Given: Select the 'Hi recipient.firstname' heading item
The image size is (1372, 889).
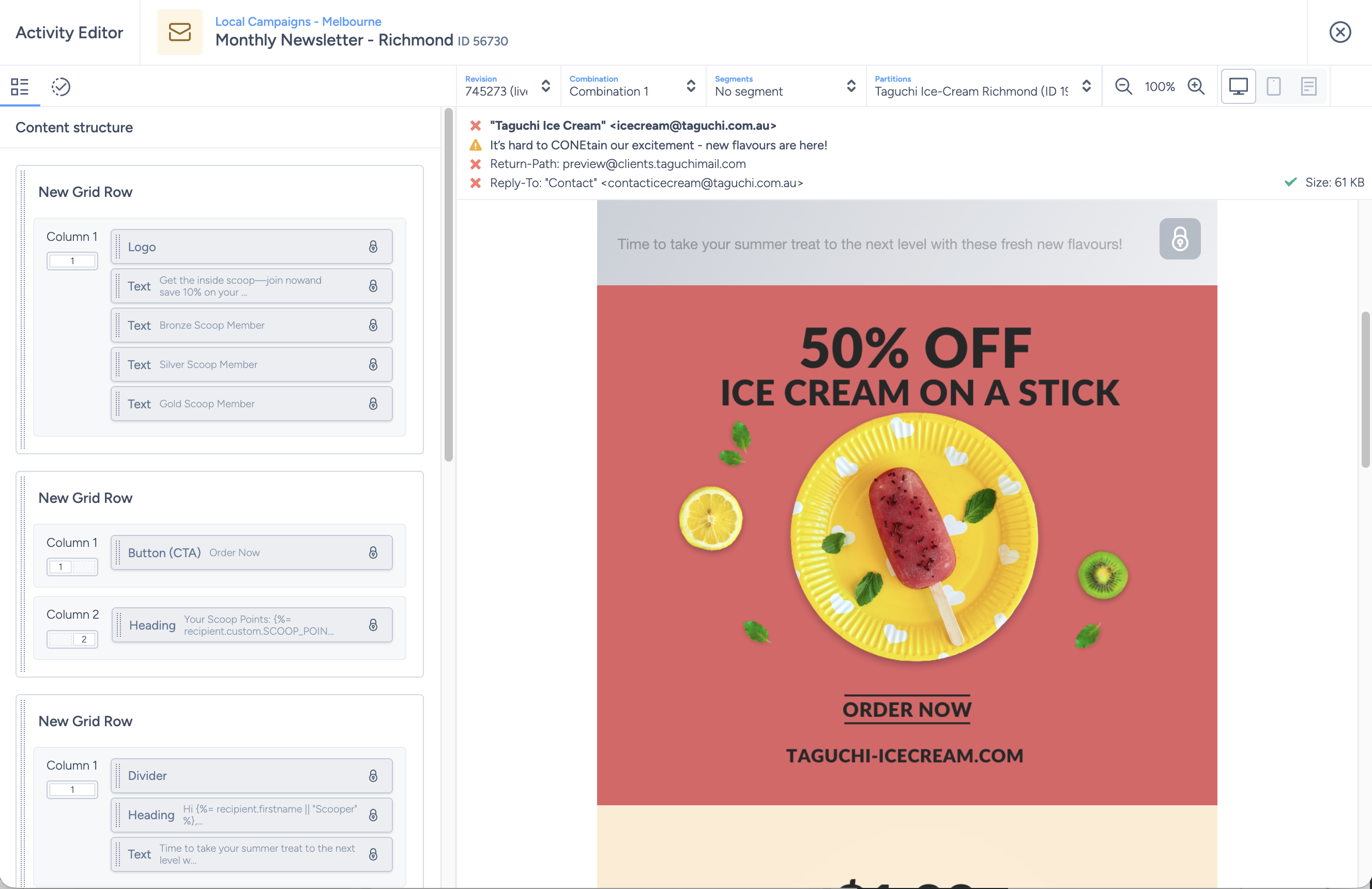Looking at the screenshot, I should [x=251, y=815].
